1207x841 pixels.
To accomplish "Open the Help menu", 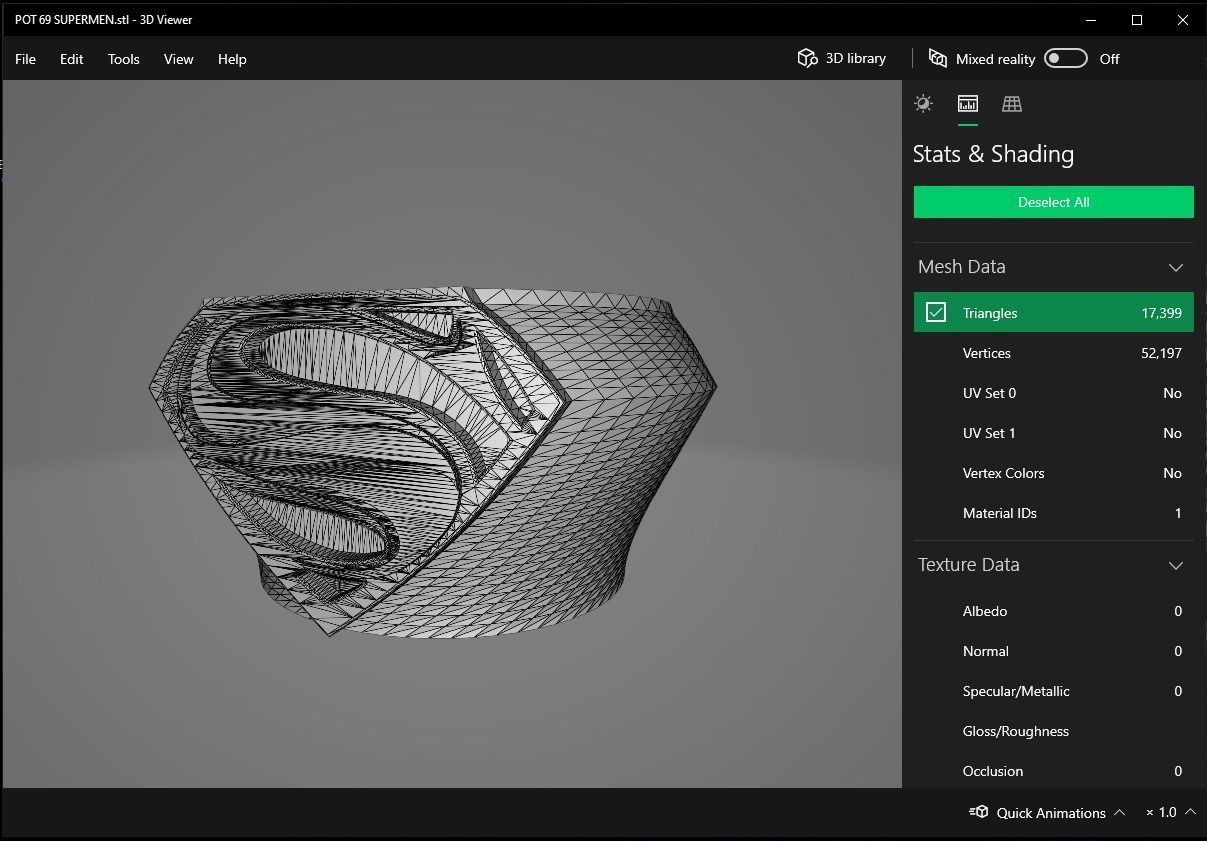I will click(232, 59).
